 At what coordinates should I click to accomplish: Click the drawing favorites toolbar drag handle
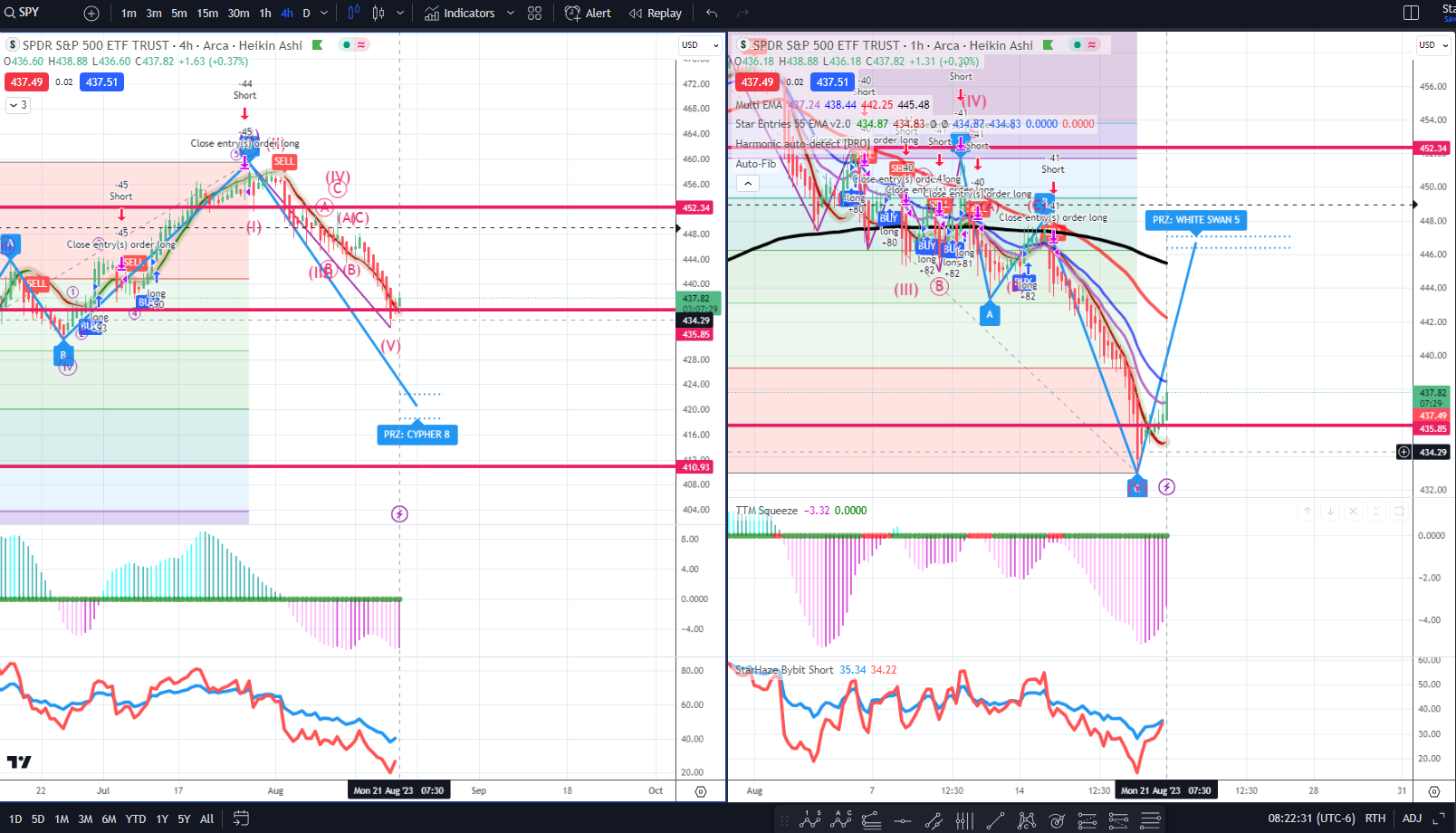pos(784,821)
